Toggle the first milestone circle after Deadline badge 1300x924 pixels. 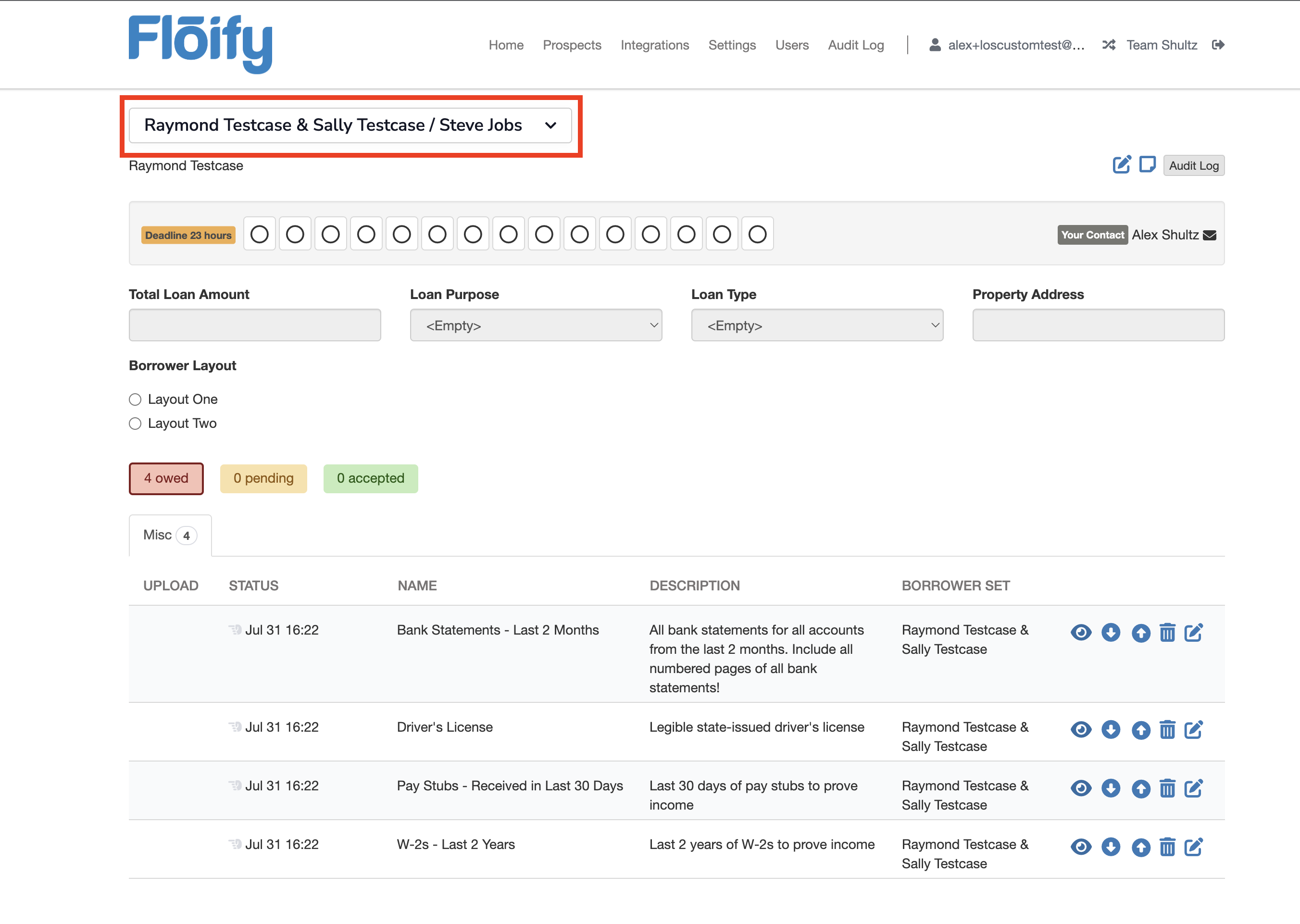pyautogui.click(x=260, y=235)
